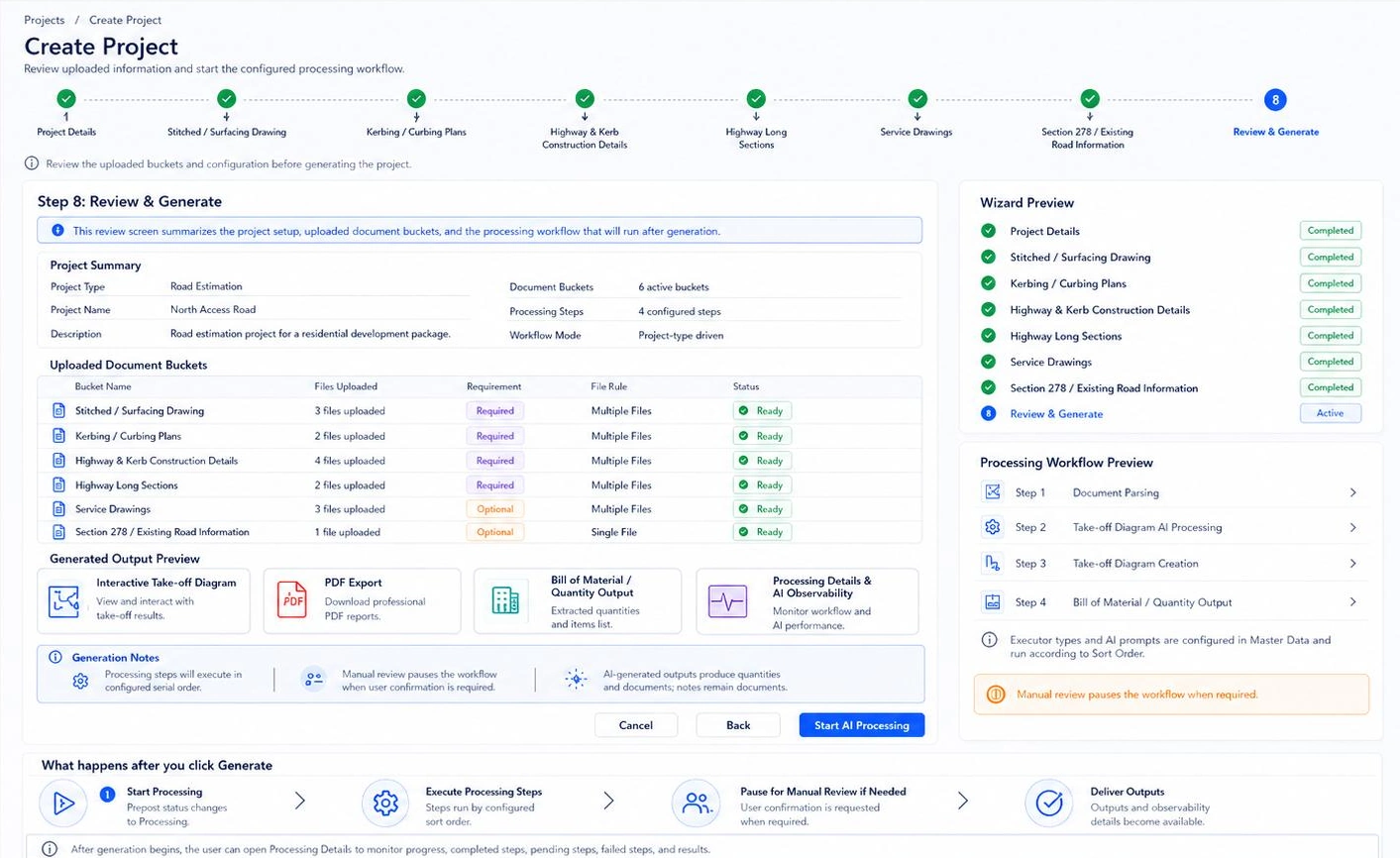Screen dimensions: 1400x858
Task: Click the Deliver Outputs checkmark icon
Action: [1048, 804]
